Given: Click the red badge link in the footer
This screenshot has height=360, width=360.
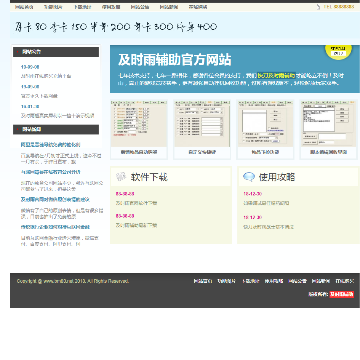Looking at the screenshot, I should point(342,294).
